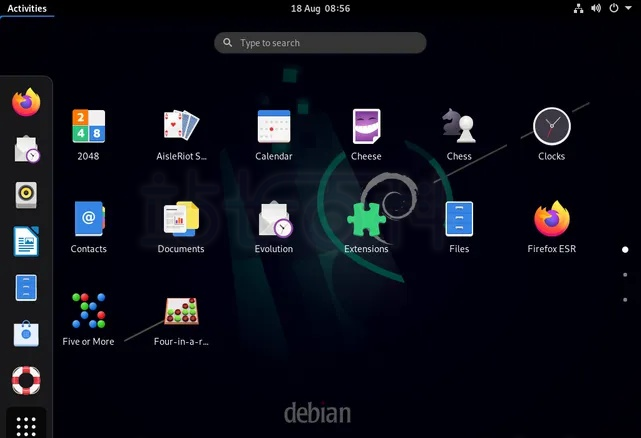Open the Clocks app icon
The image size is (641, 438).
(551, 126)
